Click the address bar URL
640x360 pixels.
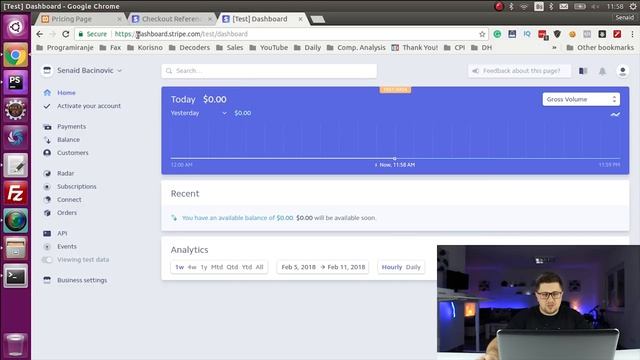pos(181,34)
